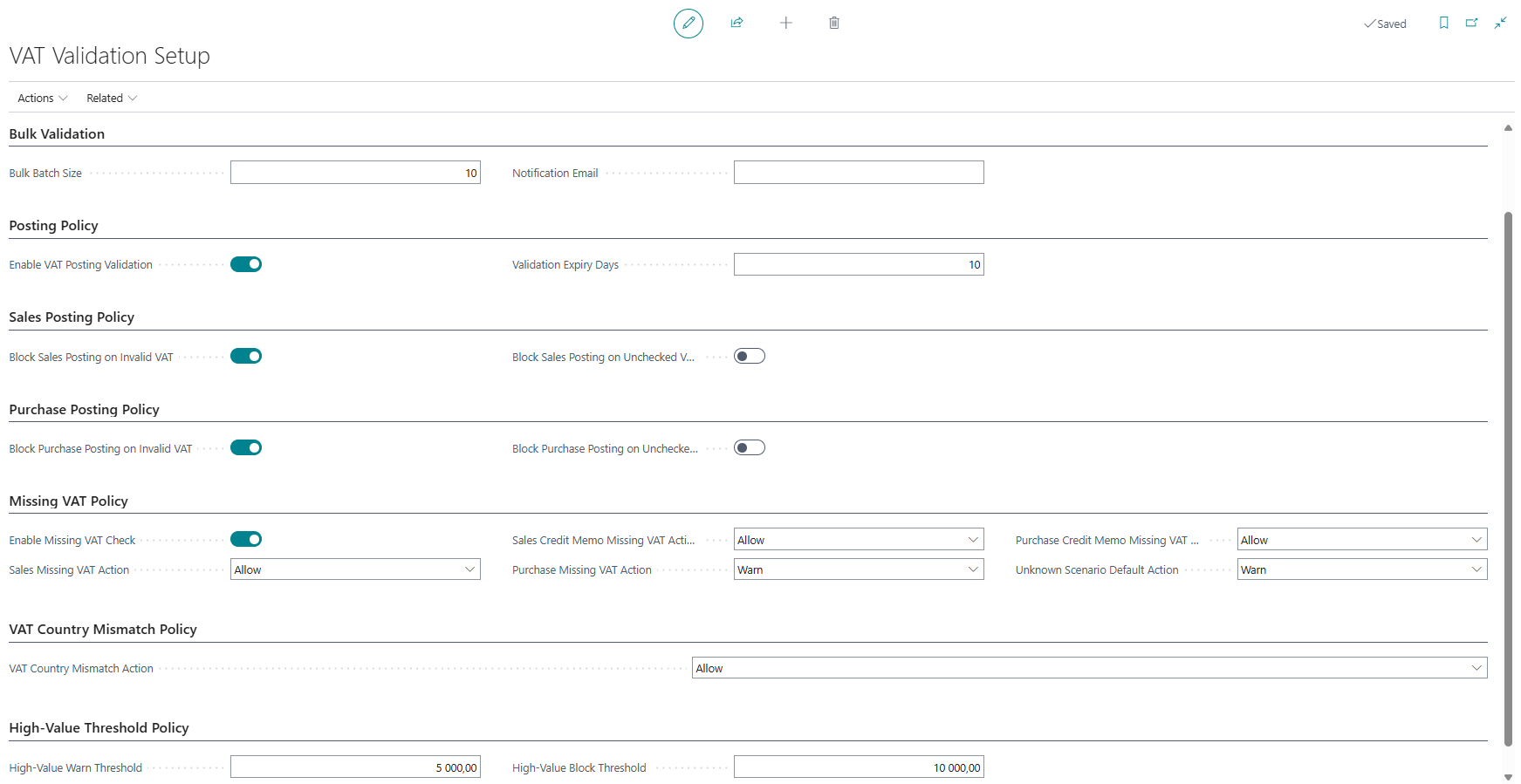Toggle Enable Missing VAT Check switch

246,539
